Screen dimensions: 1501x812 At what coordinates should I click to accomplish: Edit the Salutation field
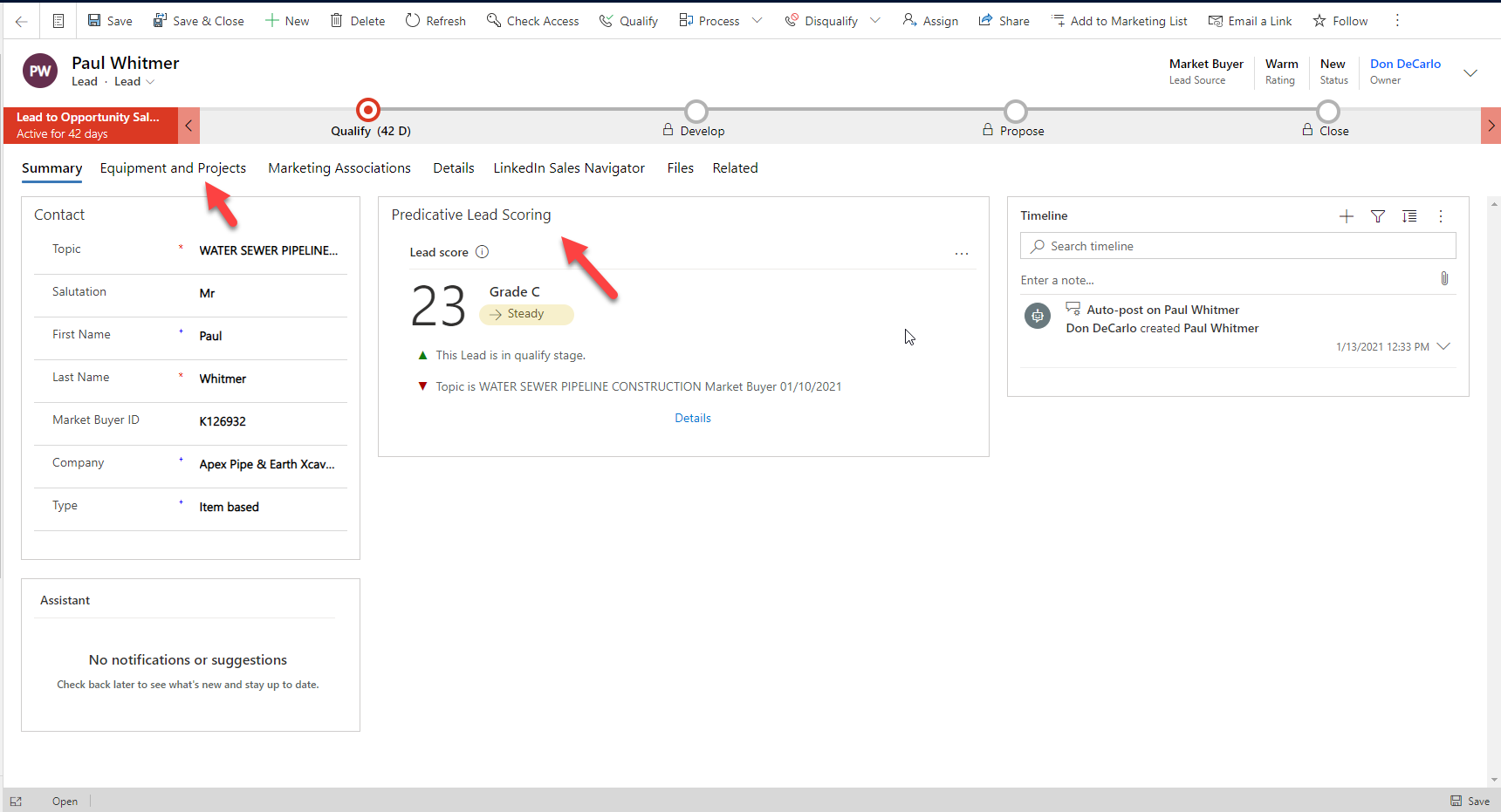pos(268,293)
